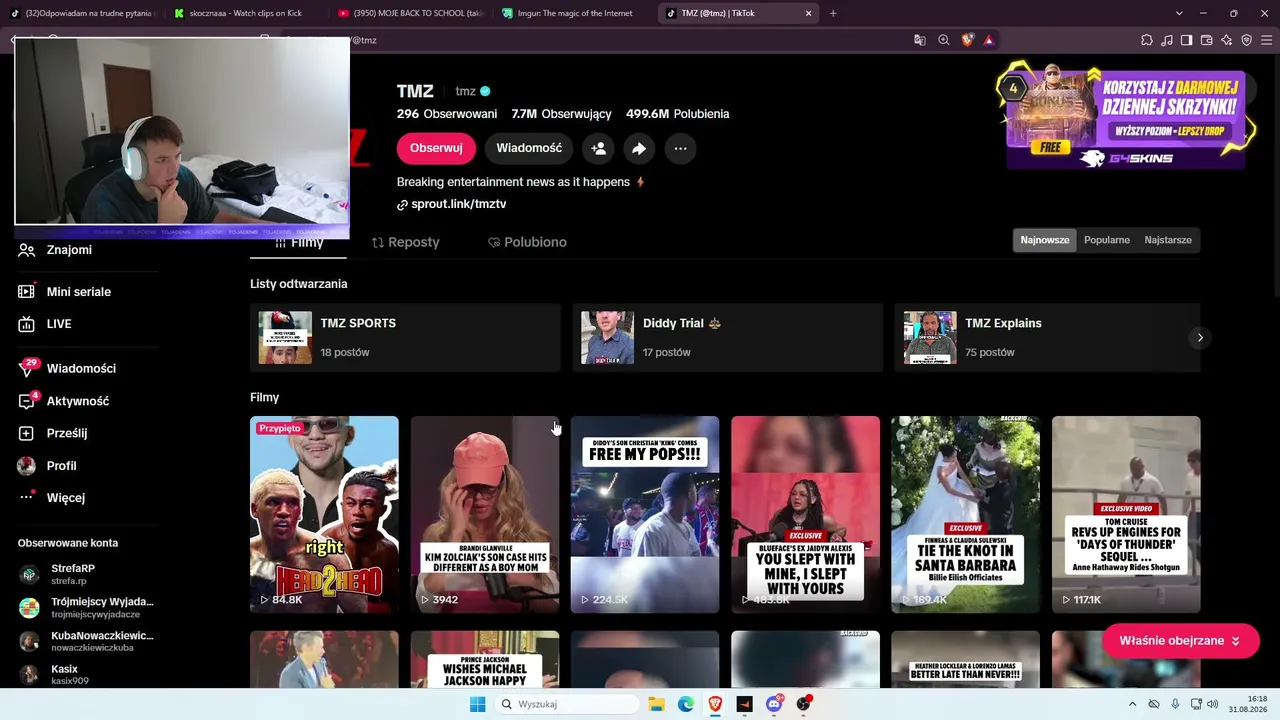Screen dimensions: 1280x720
Task: Click the G4Skins daily box ad banner
Action: pos(1126,116)
